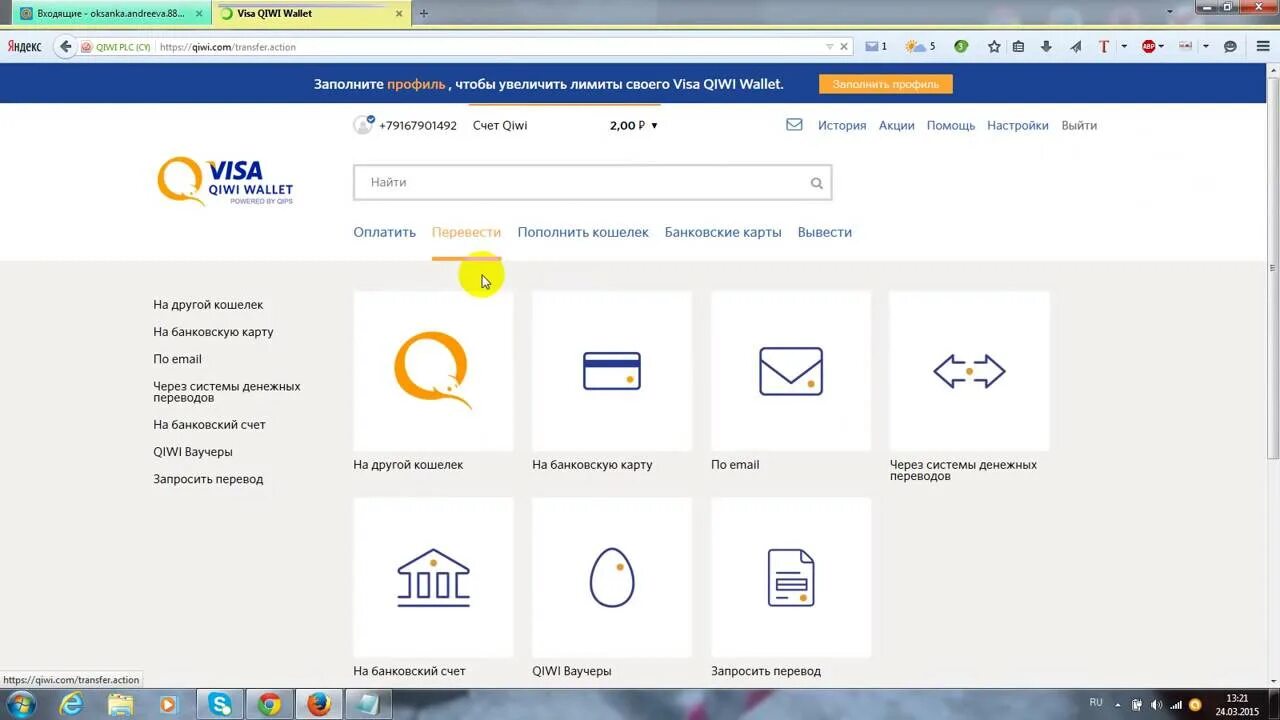Image resolution: width=1280 pixels, height=720 pixels.
Task: Click the Visa QIWI Wallet logo
Action: point(225,181)
